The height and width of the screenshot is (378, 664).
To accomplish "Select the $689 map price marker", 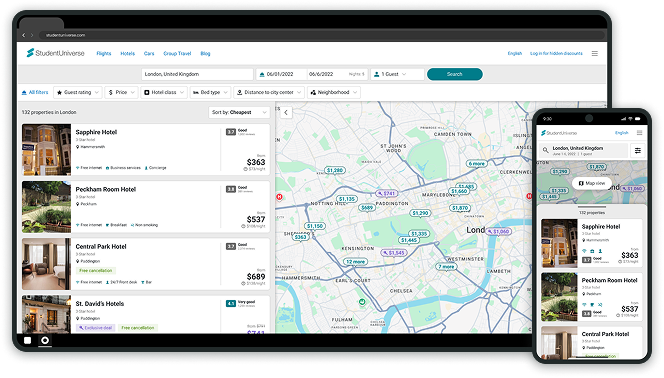I will (x=367, y=207).
